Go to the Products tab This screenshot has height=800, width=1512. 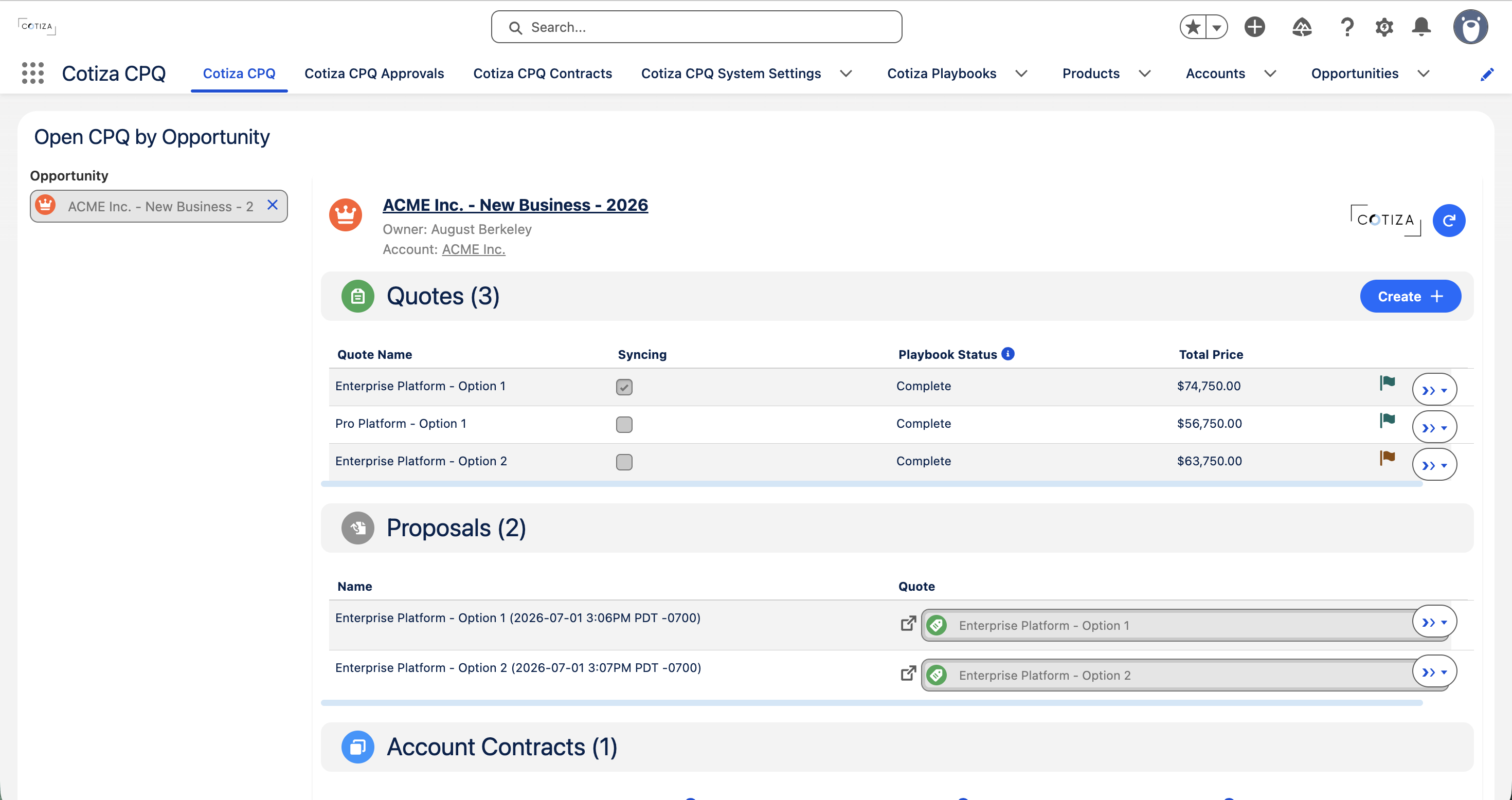pos(1091,74)
